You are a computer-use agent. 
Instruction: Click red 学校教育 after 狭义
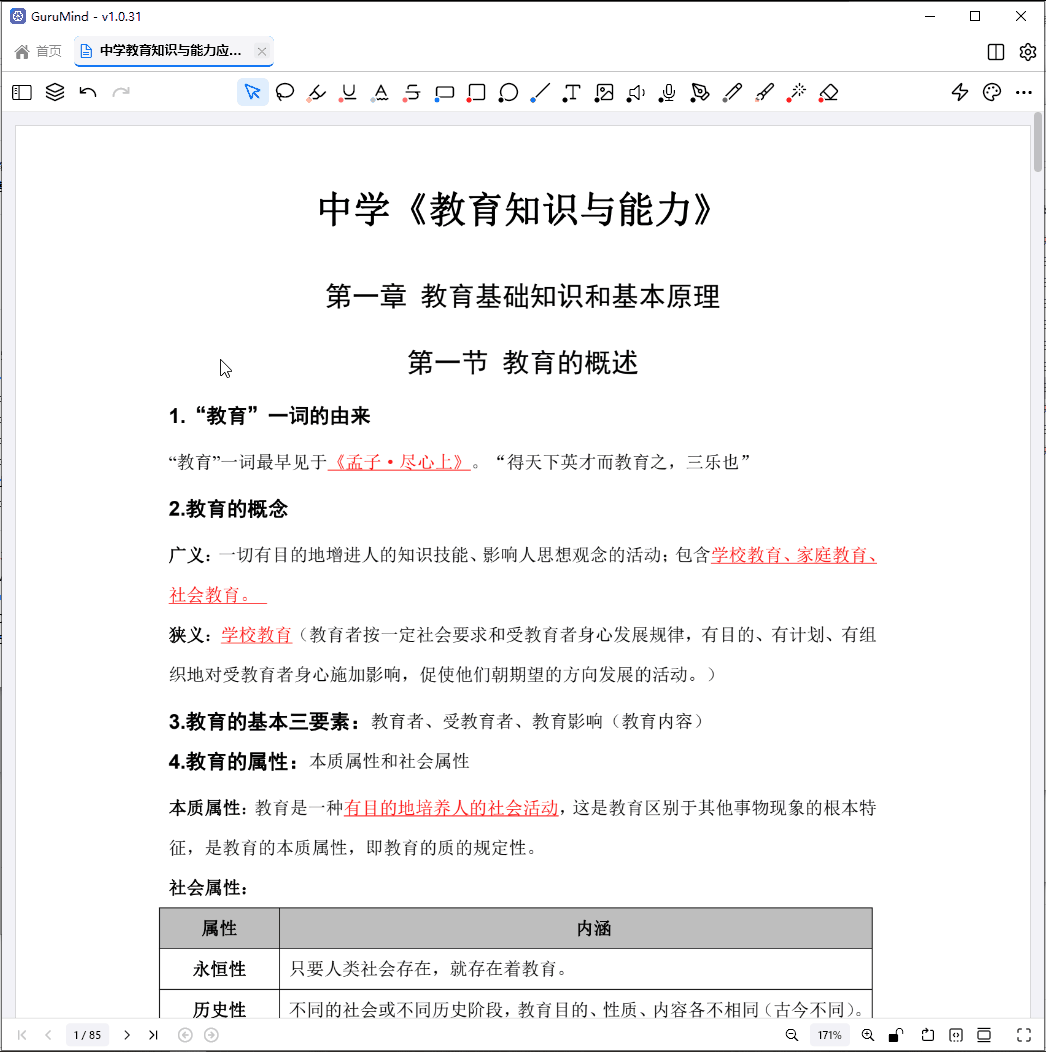[x=256, y=634]
